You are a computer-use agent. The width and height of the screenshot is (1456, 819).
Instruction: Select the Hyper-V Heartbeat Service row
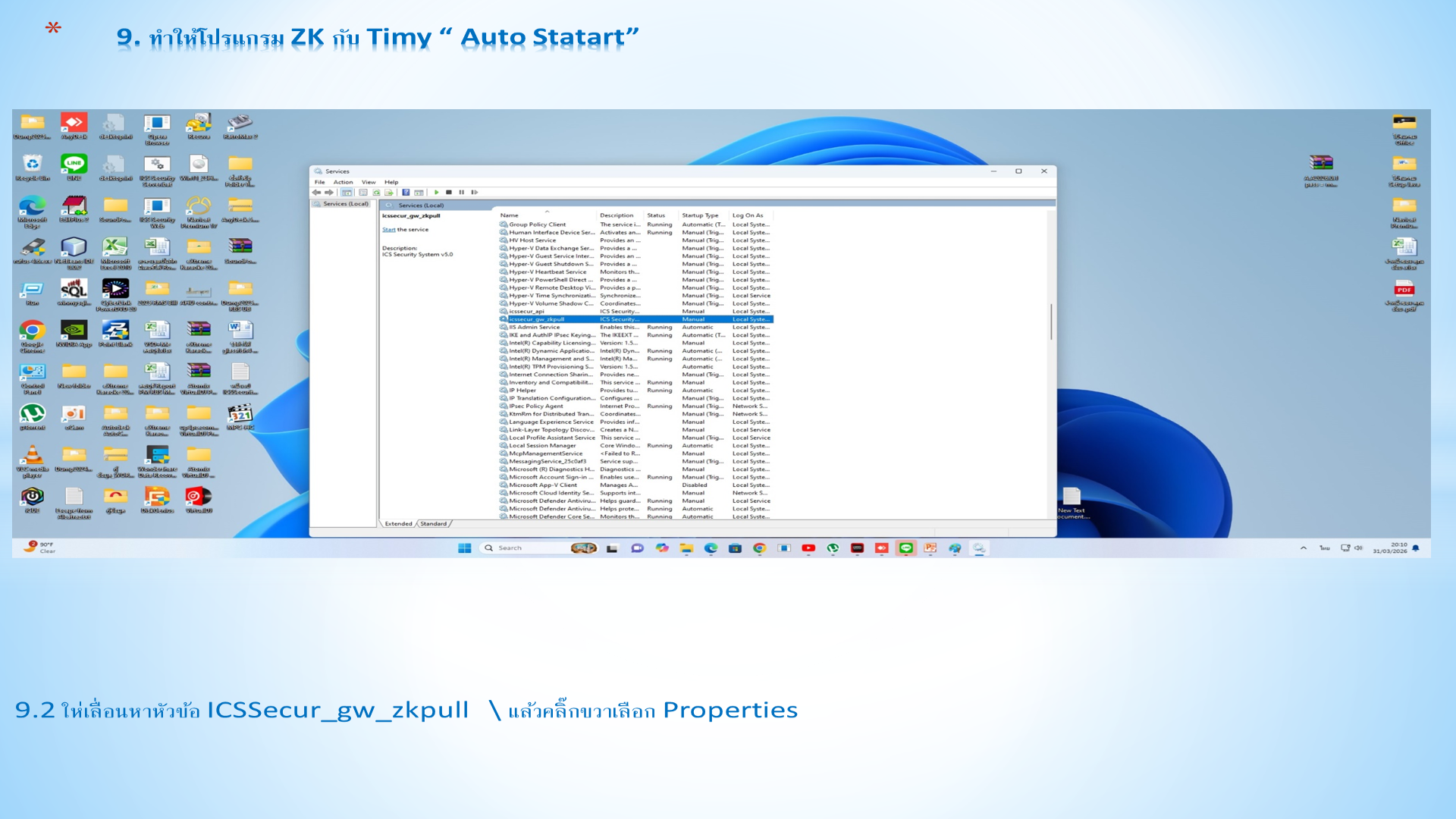click(x=635, y=272)
